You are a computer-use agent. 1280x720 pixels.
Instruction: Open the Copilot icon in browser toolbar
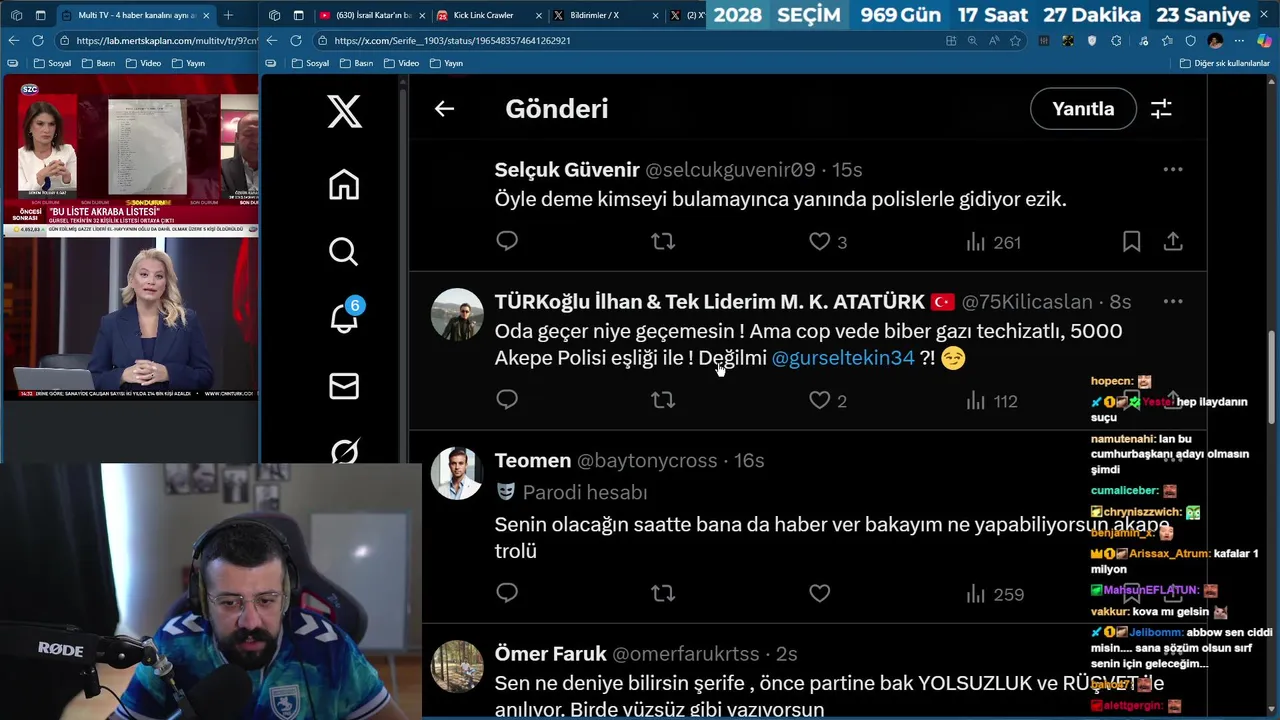[x=1264, y=41]
